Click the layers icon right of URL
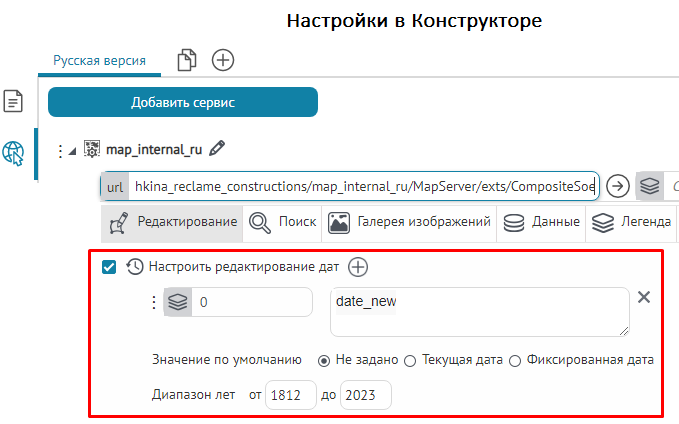 click(x=650, y=186)
